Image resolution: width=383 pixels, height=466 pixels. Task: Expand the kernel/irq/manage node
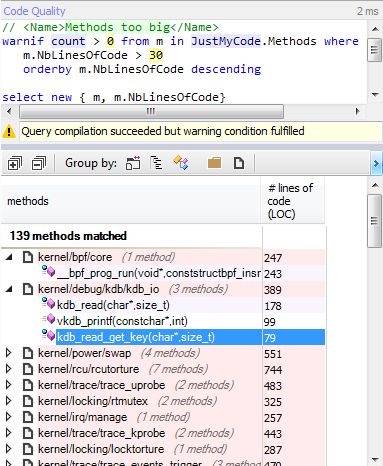coord(9,417)
